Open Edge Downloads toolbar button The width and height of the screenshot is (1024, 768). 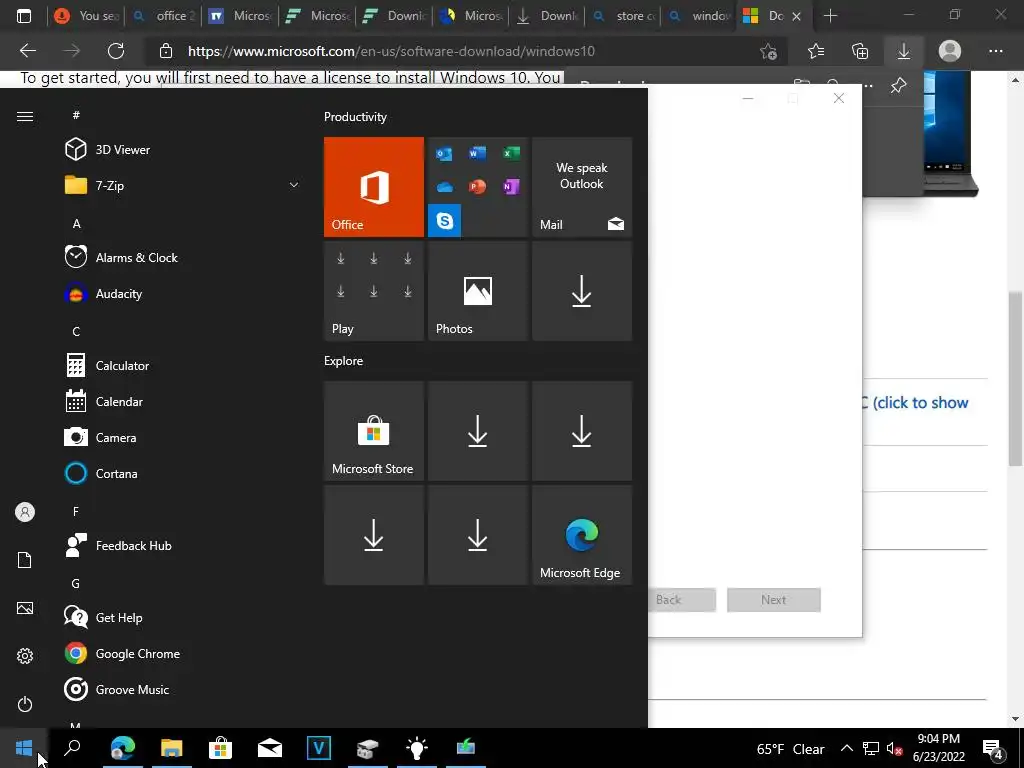click(904, 51)
